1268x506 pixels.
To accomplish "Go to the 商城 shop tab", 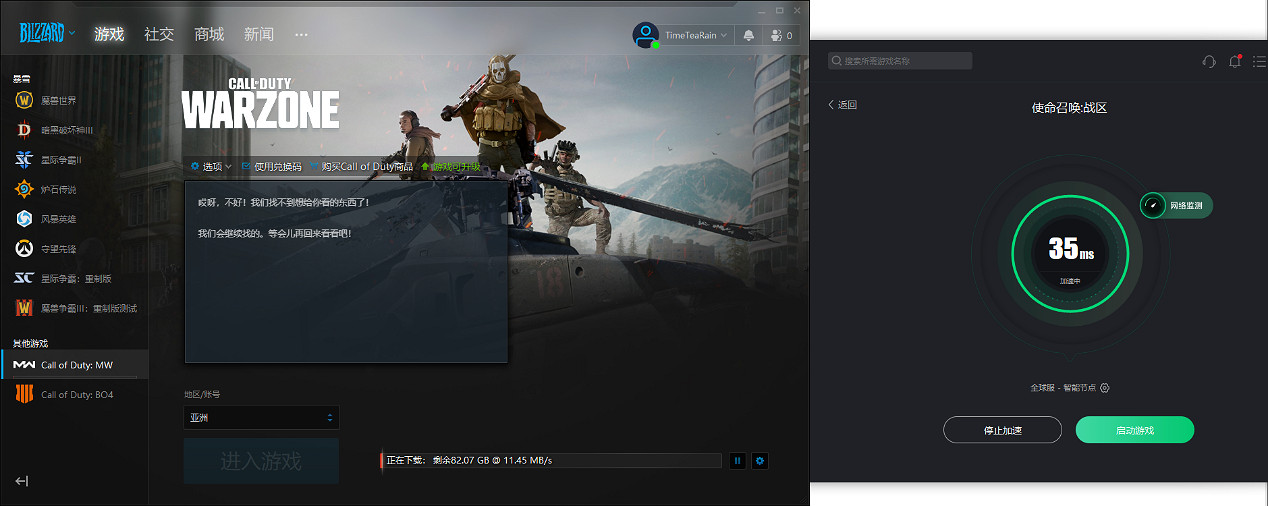I will 209,34.
